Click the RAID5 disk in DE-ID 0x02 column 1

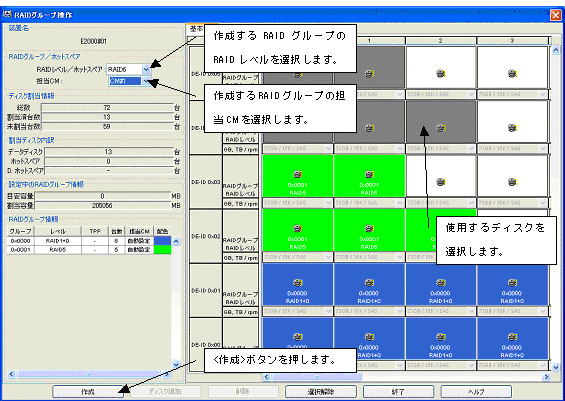(x=369, y=230)
